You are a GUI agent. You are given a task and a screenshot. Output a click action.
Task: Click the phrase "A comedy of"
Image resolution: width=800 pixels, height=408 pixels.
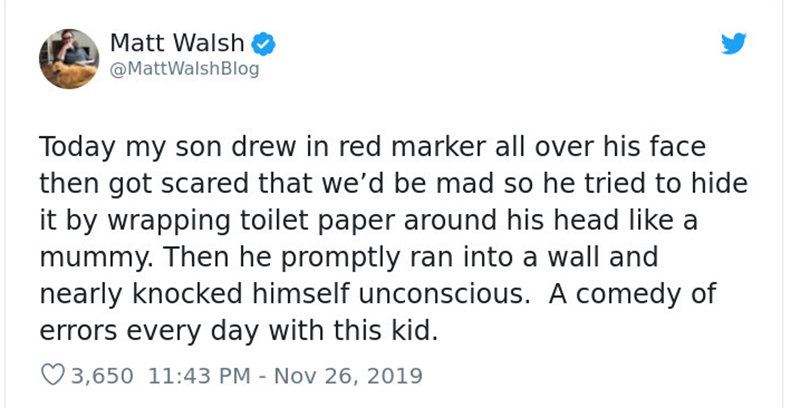click(x=633, y=295)
